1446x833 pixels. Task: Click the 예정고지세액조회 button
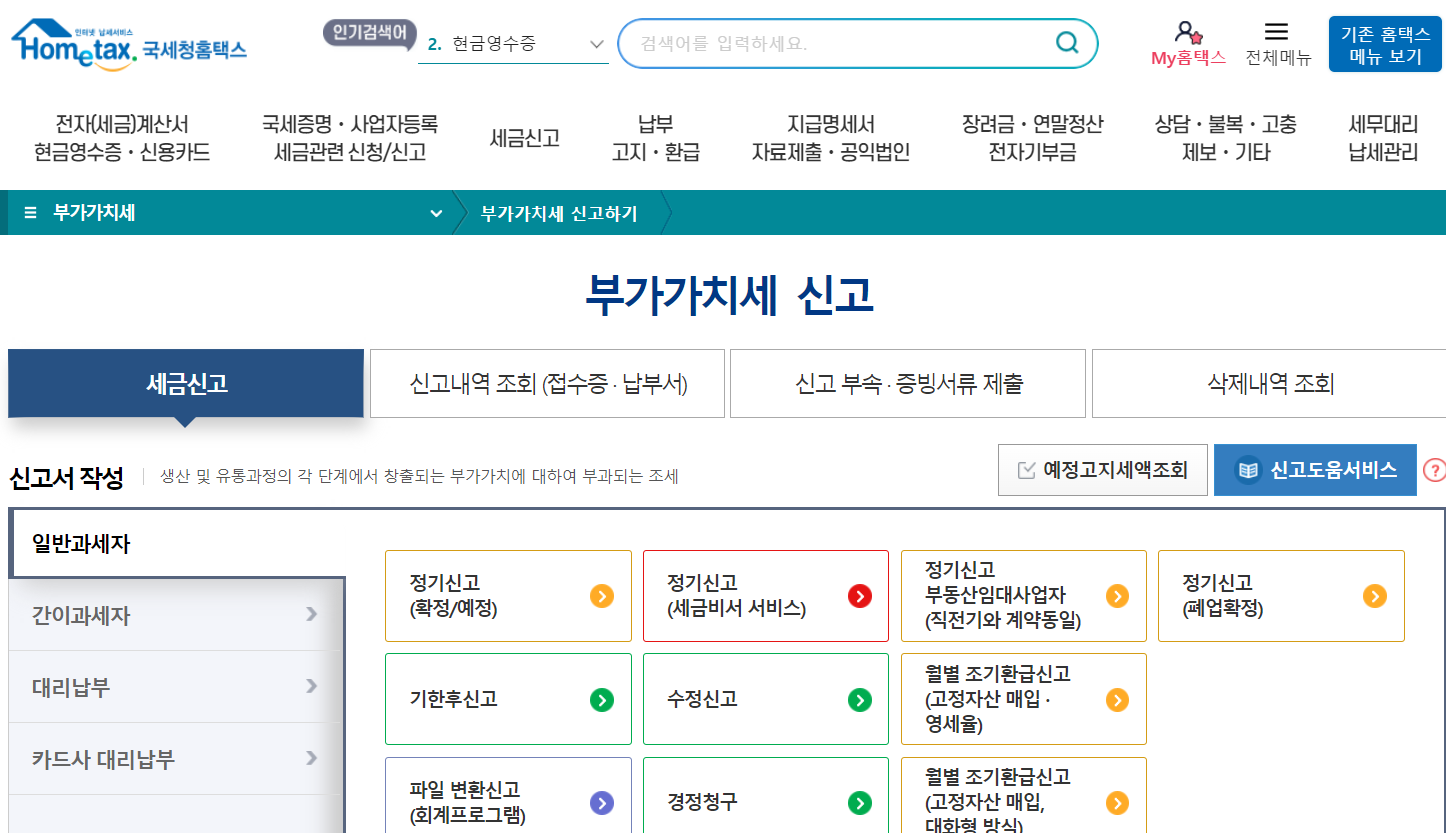[1102, 469]
